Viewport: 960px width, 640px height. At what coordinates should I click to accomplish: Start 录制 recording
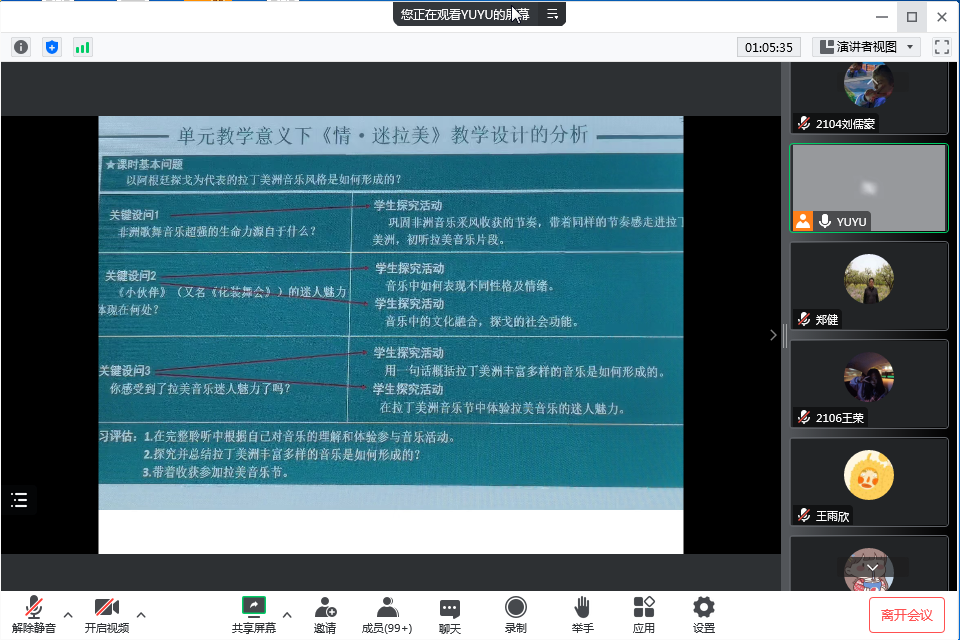pyautogui.click(x=515, y=615)
